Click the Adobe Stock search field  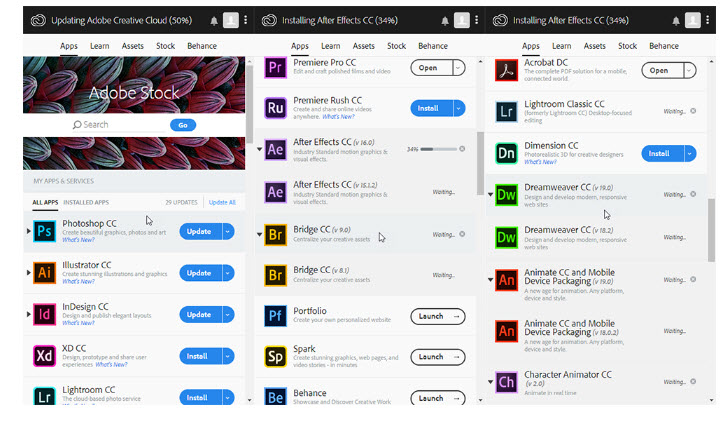click(x=122, y=125)
